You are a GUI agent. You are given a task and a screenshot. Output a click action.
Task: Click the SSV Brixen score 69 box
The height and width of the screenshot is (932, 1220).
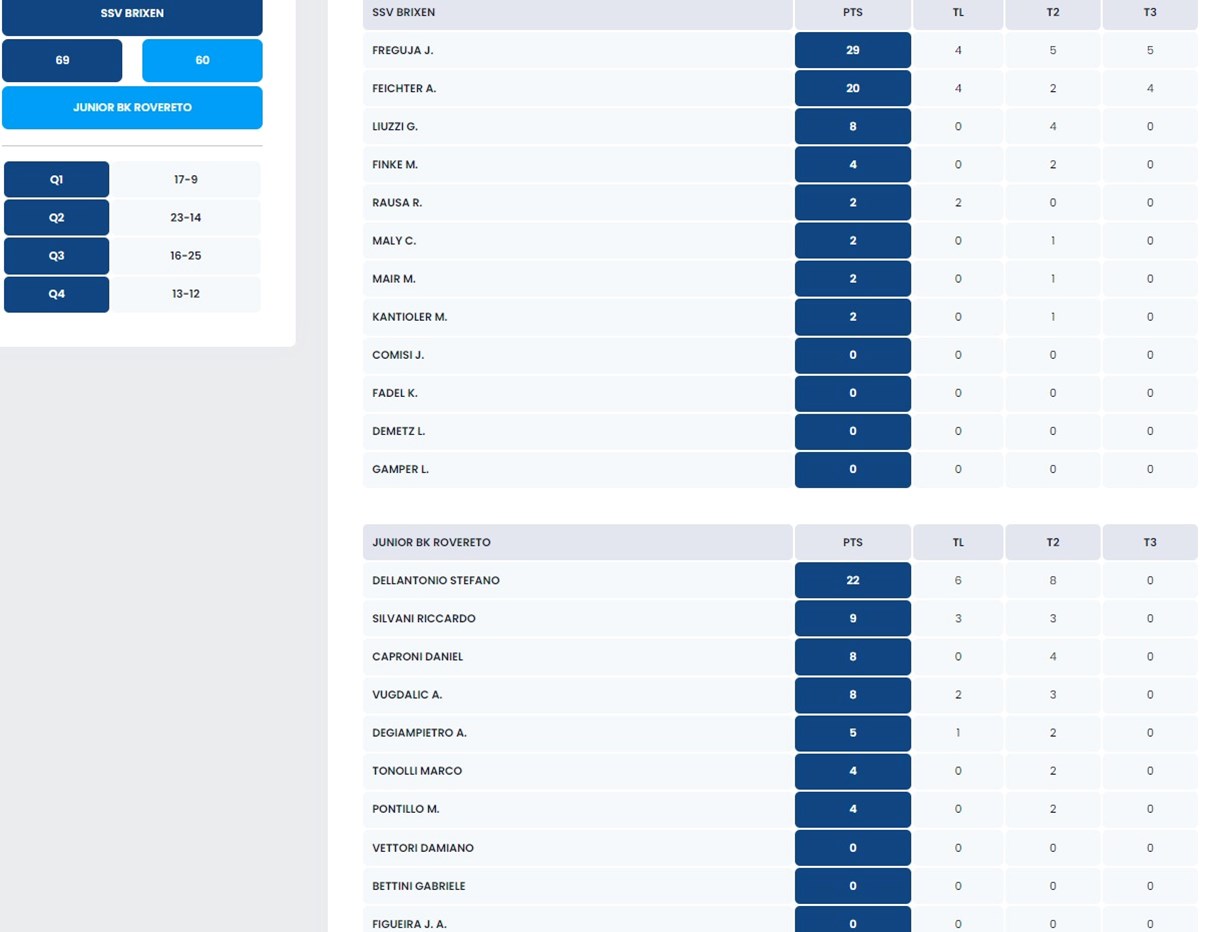click(62, 61)
